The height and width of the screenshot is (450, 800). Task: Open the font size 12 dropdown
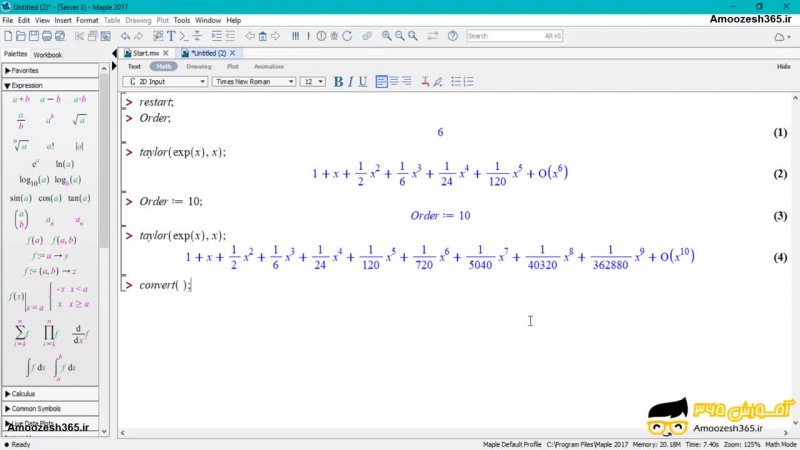point(313,81)
